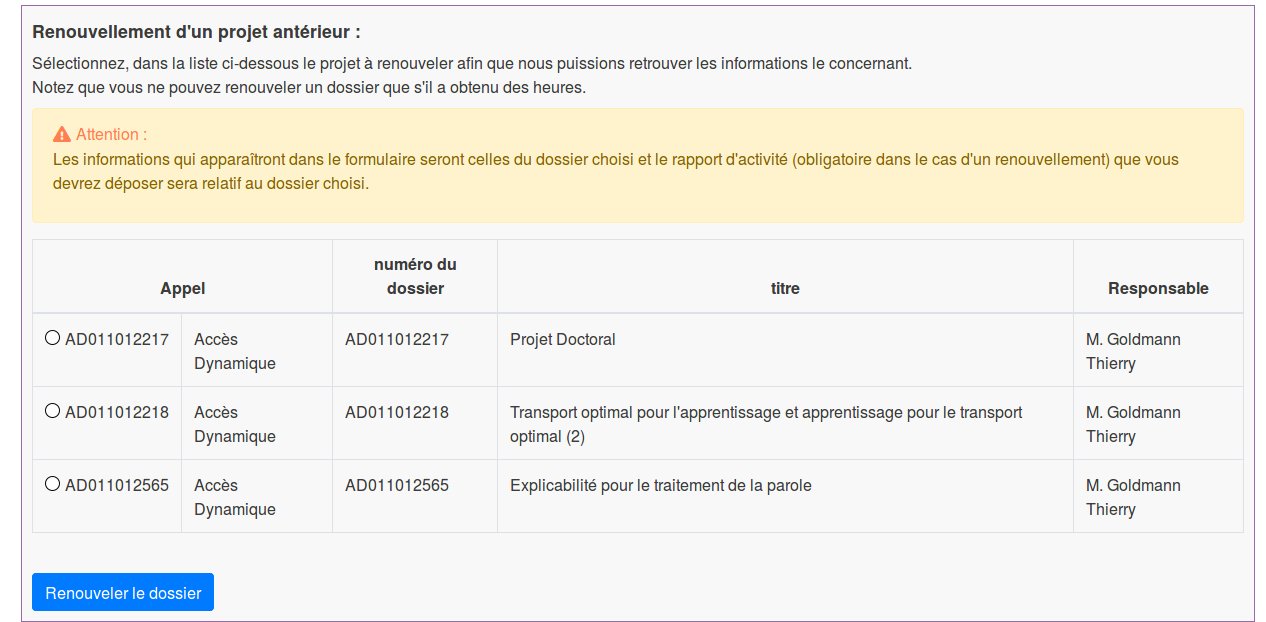Click the Accès Dynamique cell in last row
1266x622 pixels.
[x=233, y=497]
